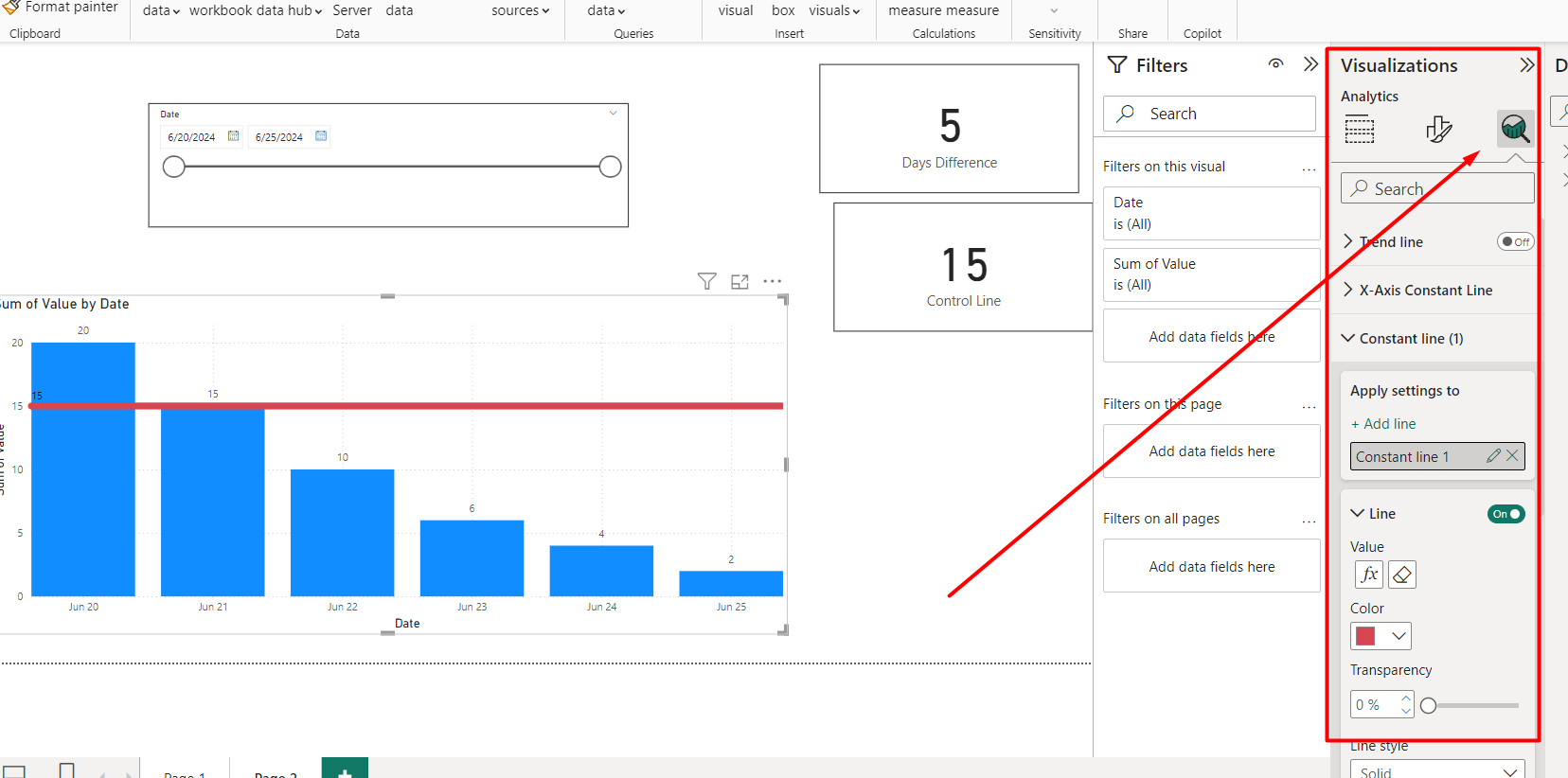Expand the Trend line section

(1348, 241)
